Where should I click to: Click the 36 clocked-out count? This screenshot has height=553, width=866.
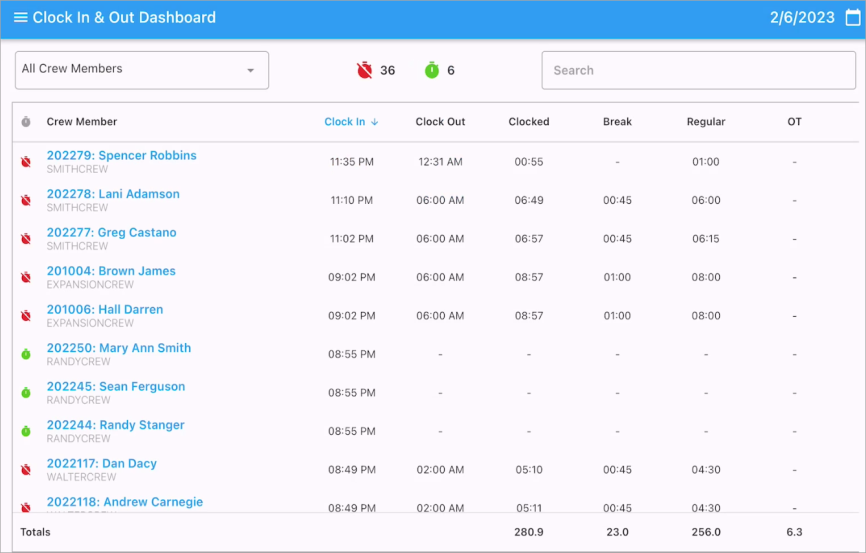coord(388,70)
